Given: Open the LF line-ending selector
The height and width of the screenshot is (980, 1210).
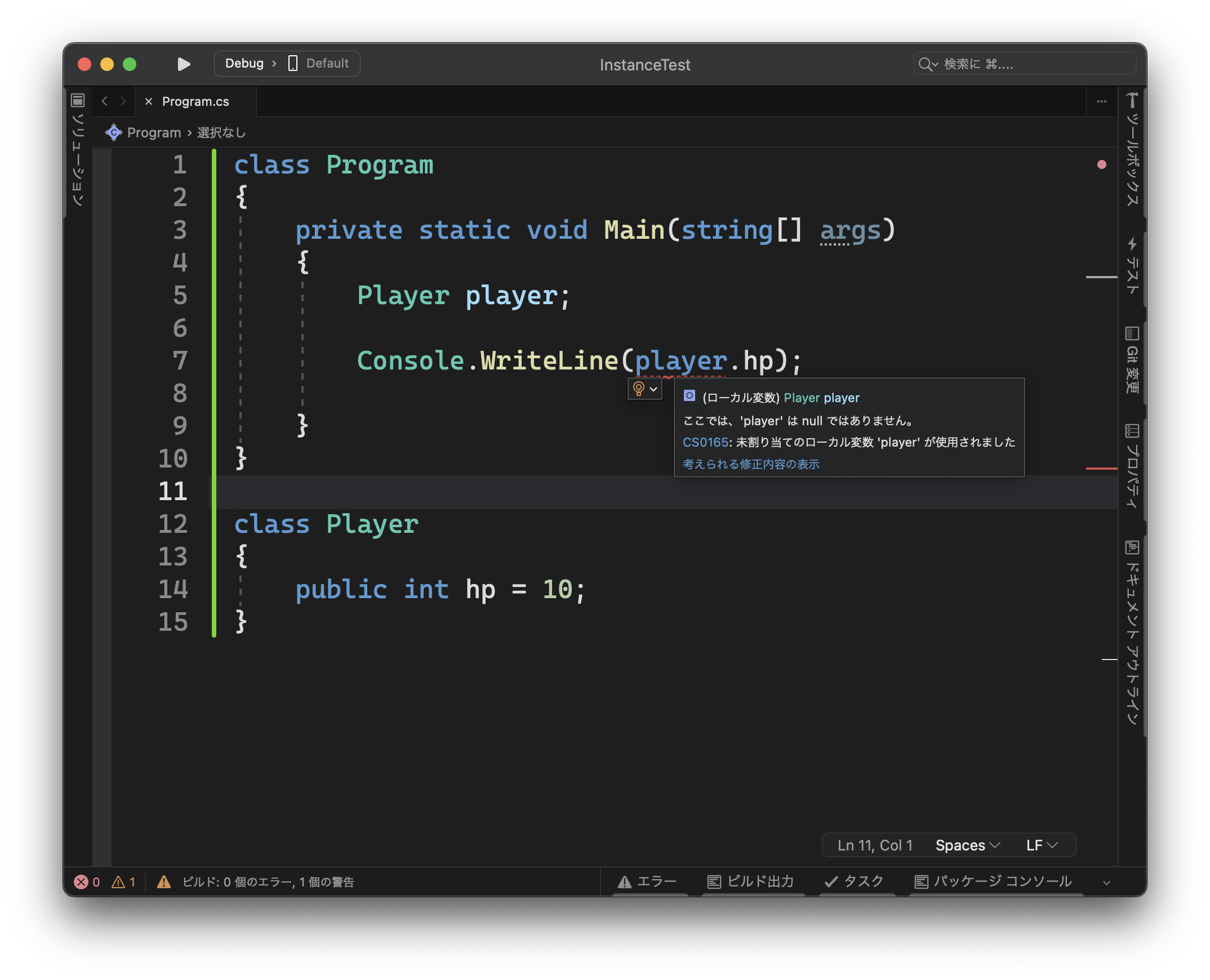Looking at the screenshot, I should (x=1042, y=845).
